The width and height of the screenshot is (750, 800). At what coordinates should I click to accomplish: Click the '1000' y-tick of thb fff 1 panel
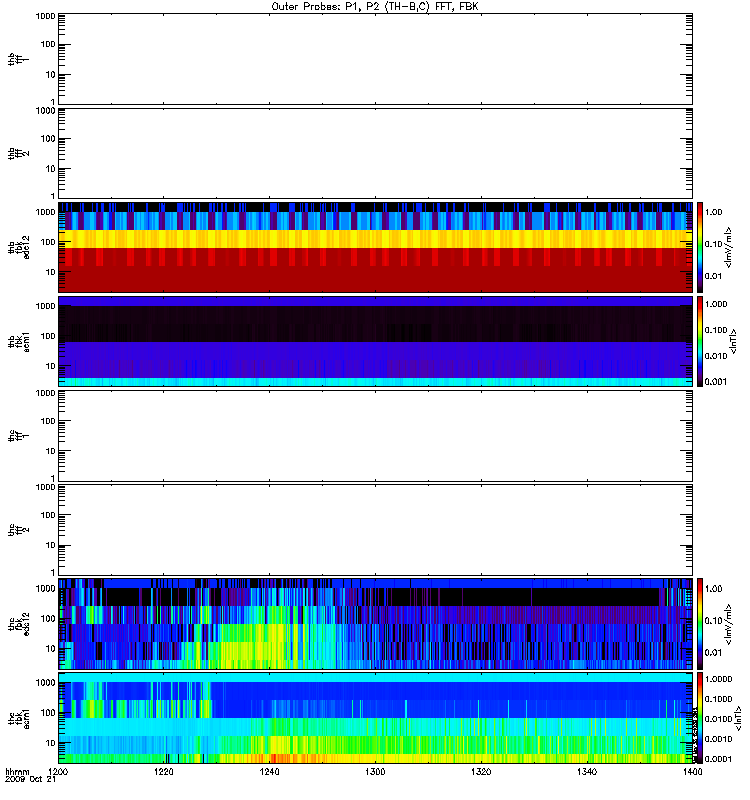[45, 16]
